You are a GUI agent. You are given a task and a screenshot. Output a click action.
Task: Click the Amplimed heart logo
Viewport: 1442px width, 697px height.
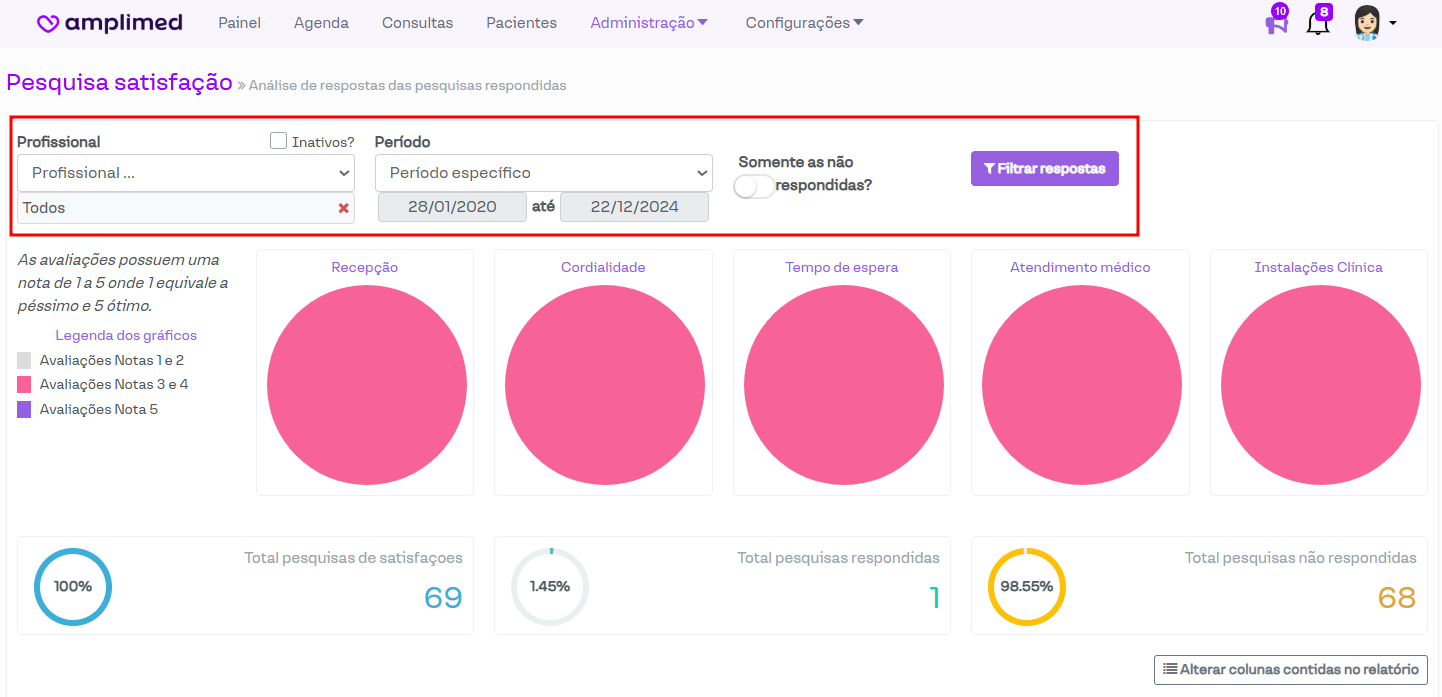pos(48,23)
